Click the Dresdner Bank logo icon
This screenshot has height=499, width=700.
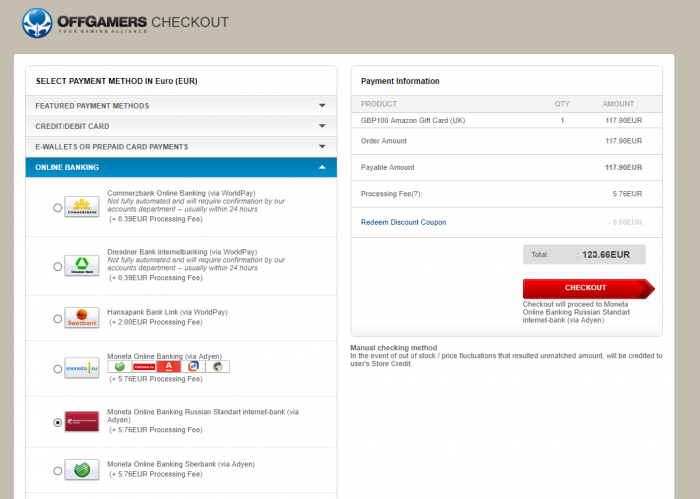(81, 266)
